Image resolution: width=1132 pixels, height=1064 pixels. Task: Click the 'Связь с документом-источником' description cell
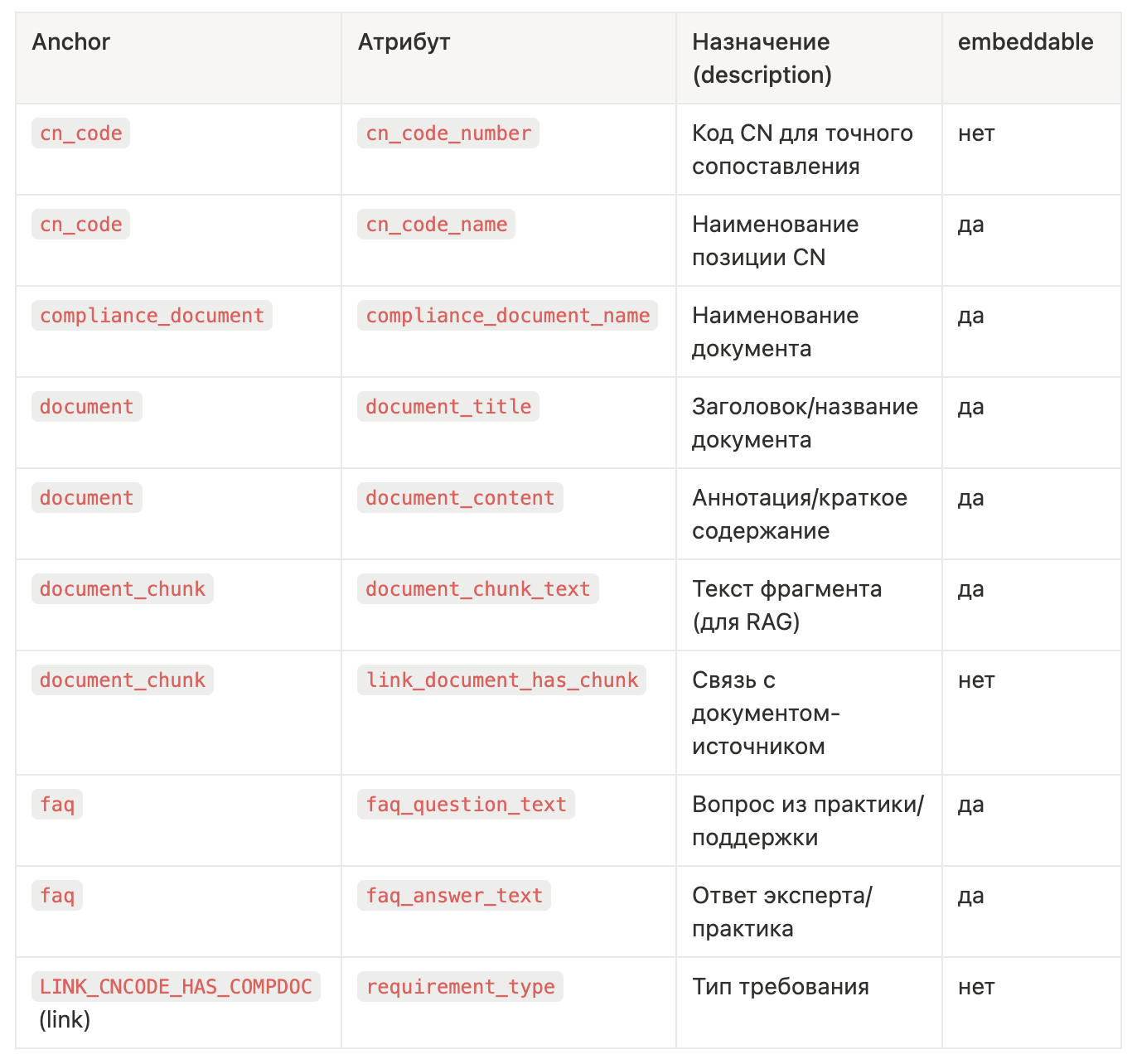click(x=765, y=713)
